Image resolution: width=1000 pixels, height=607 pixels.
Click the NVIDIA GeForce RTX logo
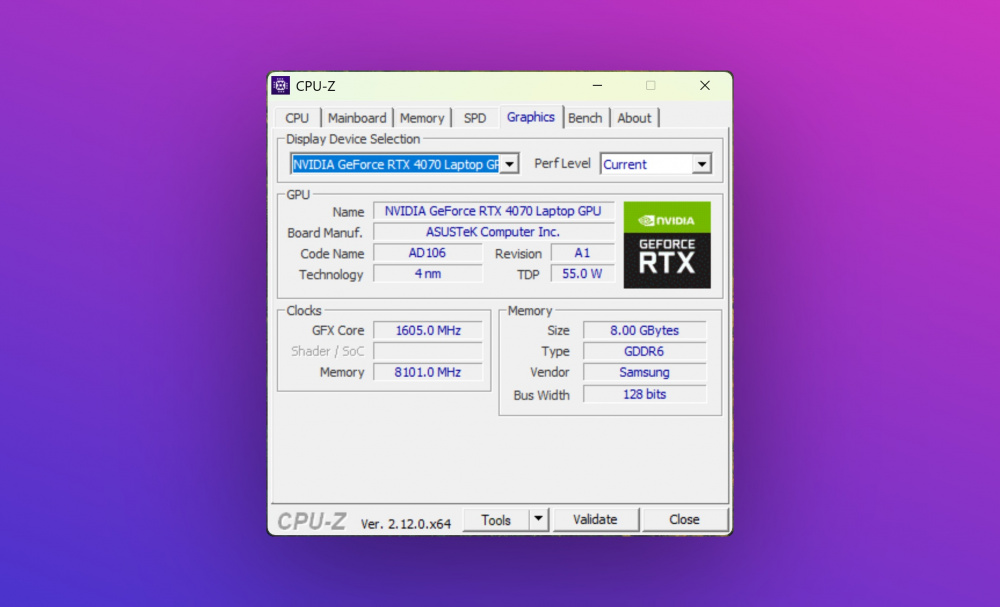pyautogui.click(x=667, y=245)
